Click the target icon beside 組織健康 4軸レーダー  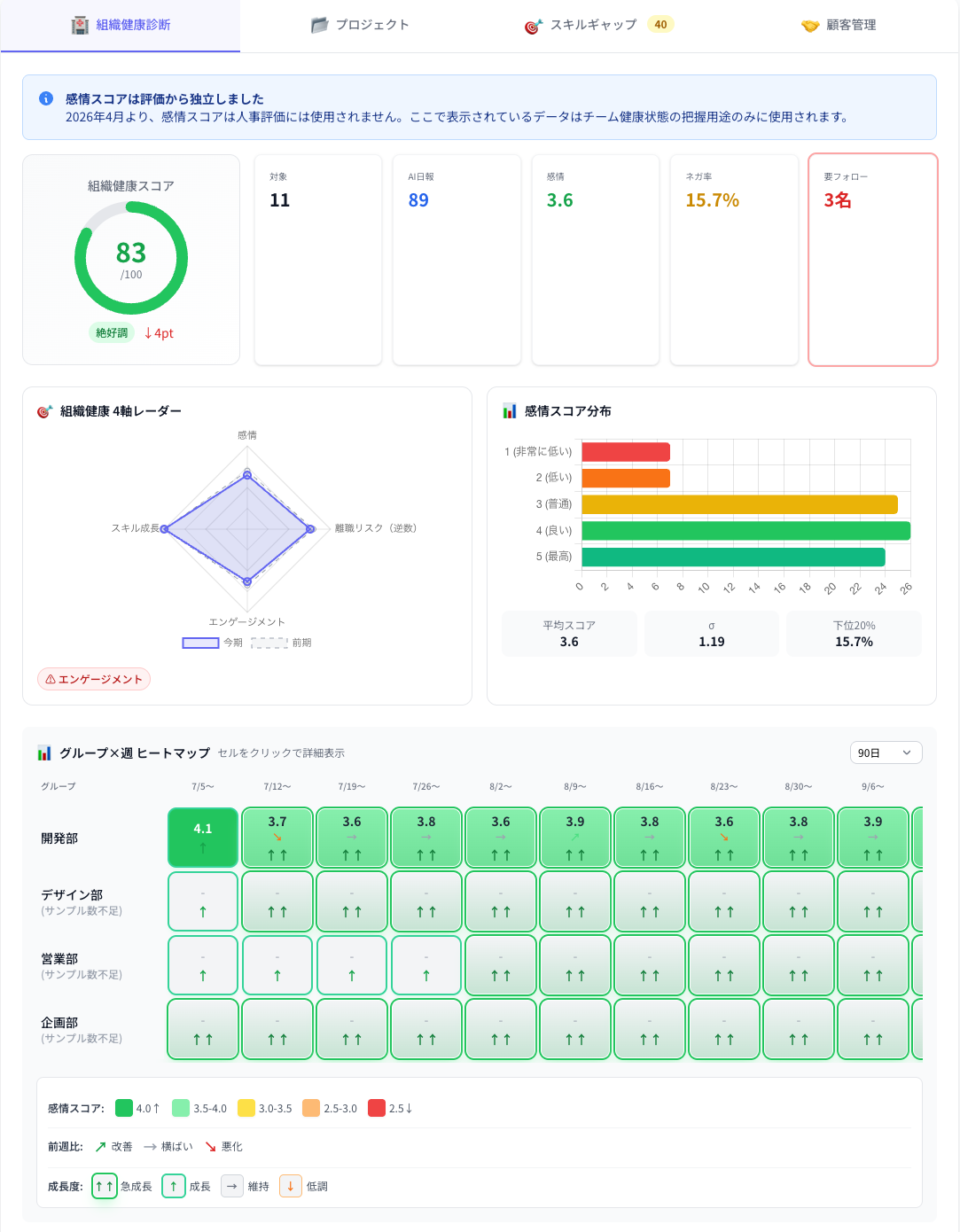(44, 411)
